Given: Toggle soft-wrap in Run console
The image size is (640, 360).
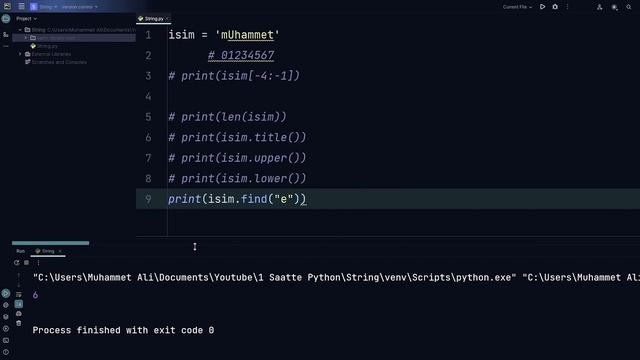Looking at the screenshot, I should 19,294.
